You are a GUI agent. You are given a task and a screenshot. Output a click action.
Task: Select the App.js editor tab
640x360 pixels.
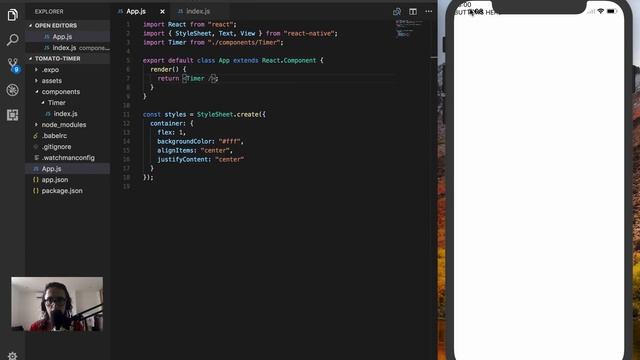click(x=136, y=11)
